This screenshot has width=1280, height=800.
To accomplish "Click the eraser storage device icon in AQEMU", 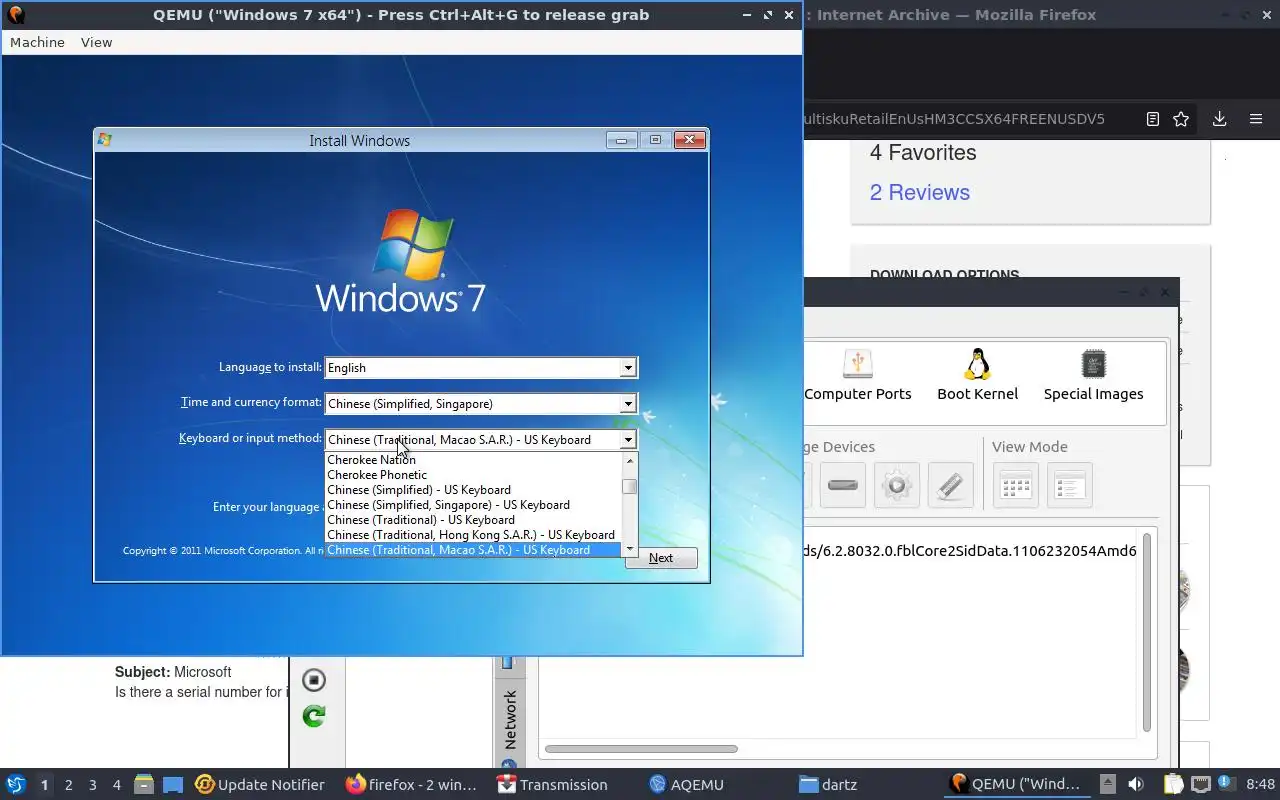I will pyautogui.click(x=951, y=486).
